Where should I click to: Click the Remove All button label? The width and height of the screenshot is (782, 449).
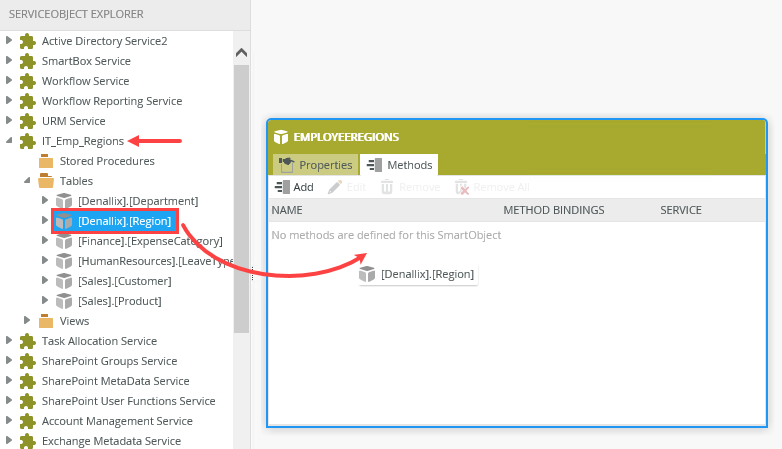(x=501, y=187)
